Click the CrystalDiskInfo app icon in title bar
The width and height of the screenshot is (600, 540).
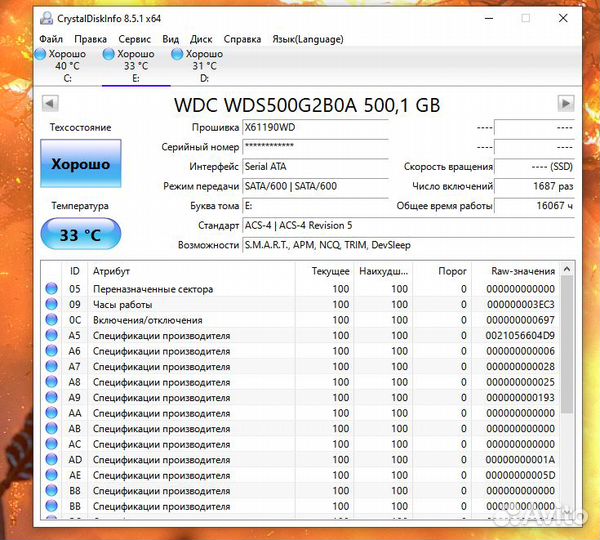click(47, 18)
